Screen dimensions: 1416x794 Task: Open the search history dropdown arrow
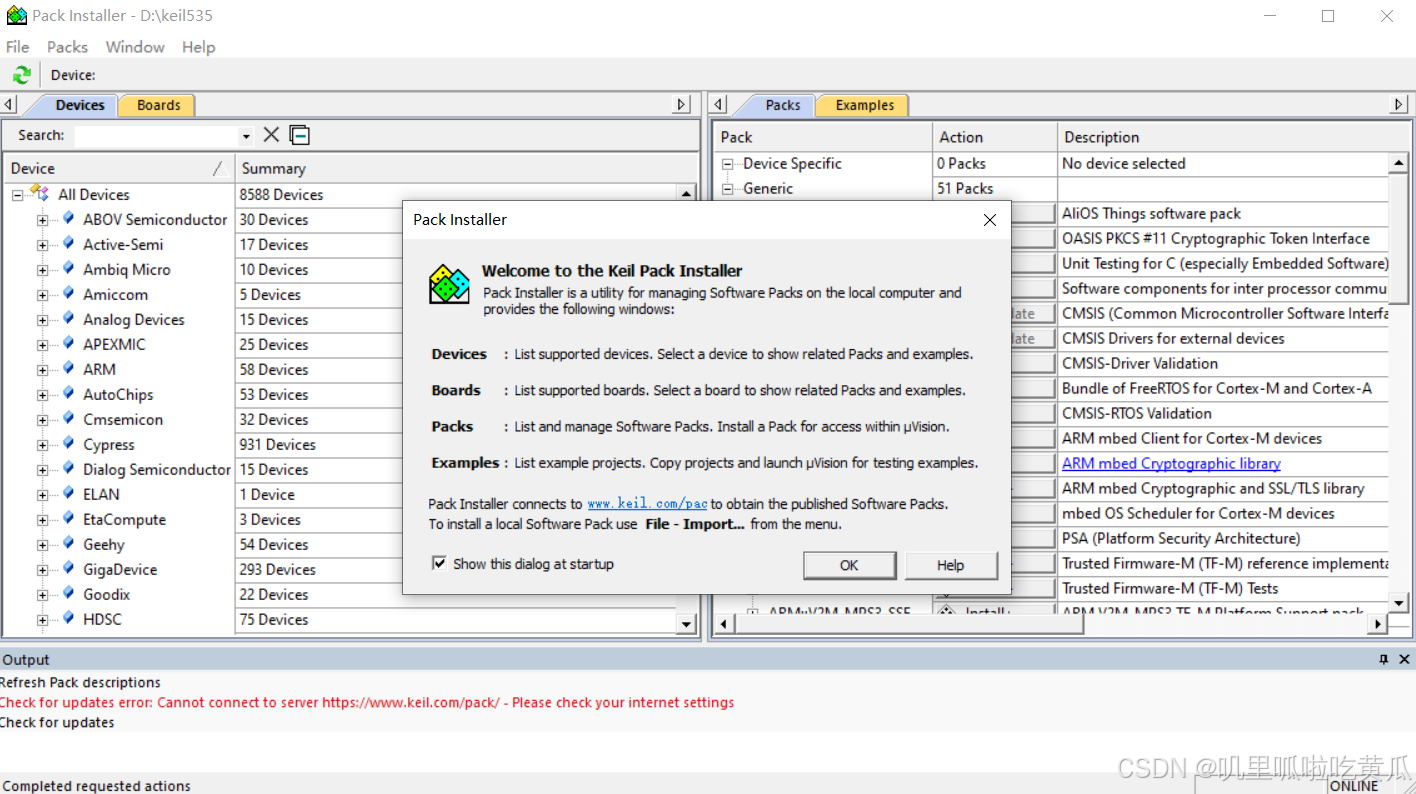246,136
